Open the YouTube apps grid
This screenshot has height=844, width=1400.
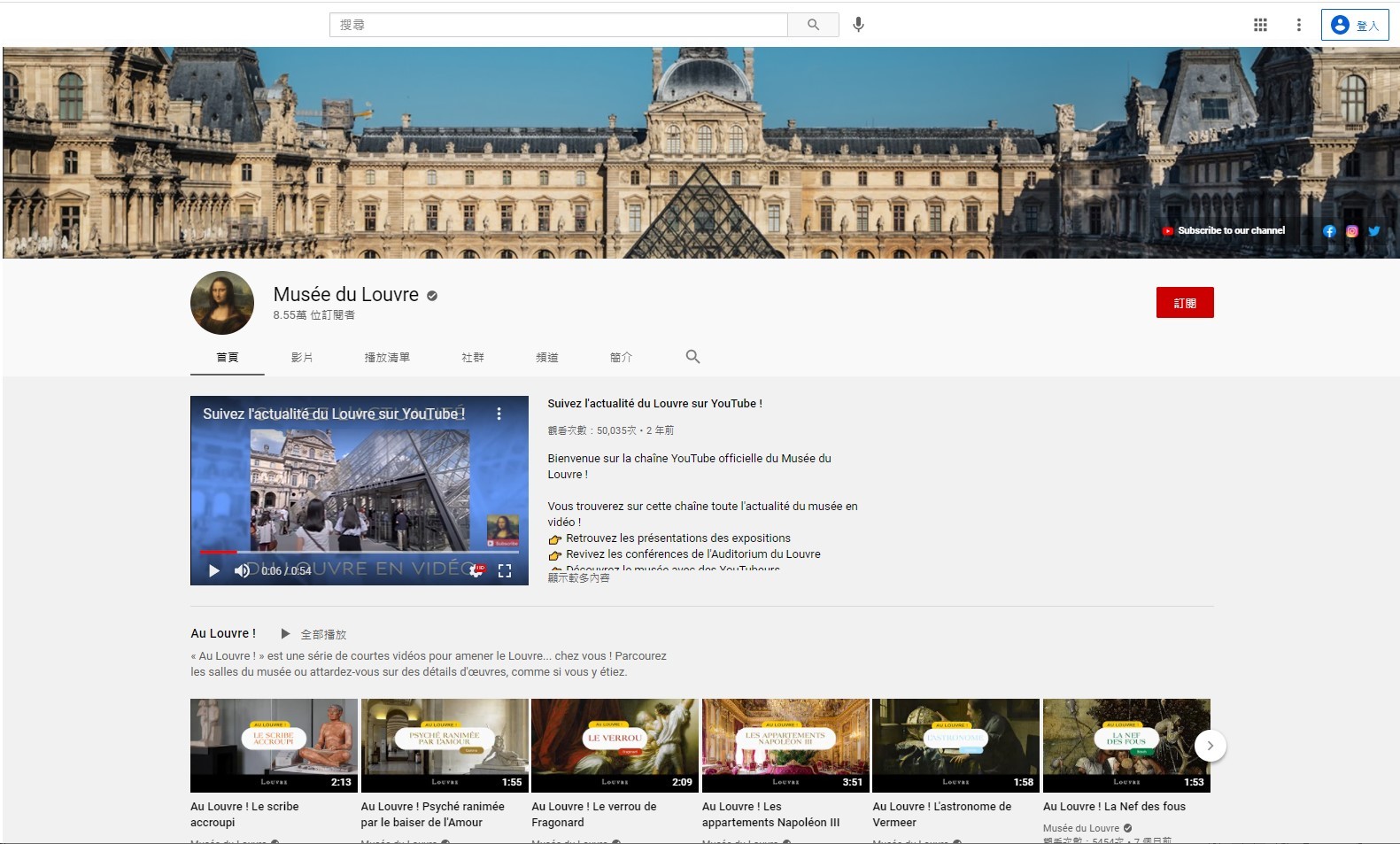[x=1260, y=25]
